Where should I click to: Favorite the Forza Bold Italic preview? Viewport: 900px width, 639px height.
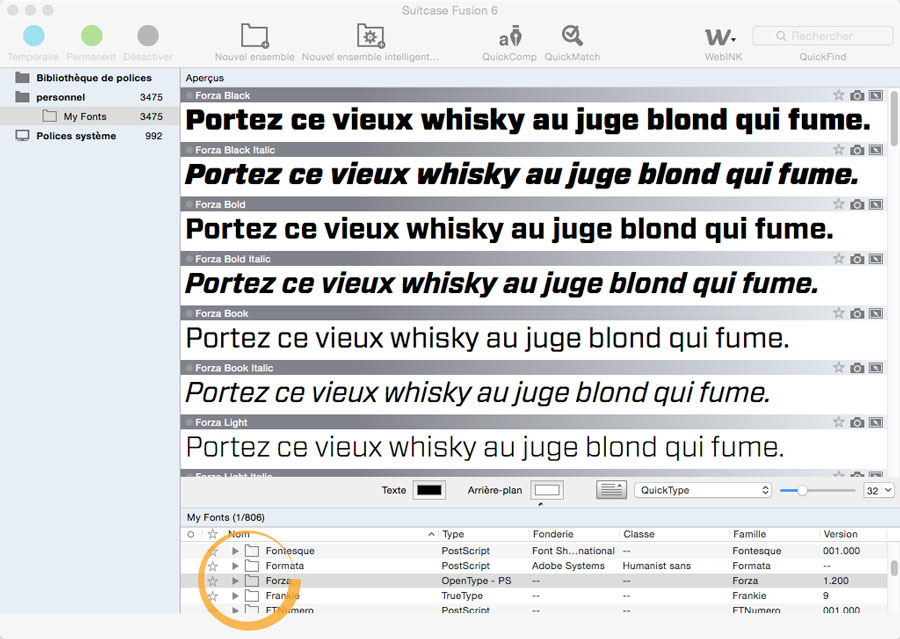click(839, 259)
